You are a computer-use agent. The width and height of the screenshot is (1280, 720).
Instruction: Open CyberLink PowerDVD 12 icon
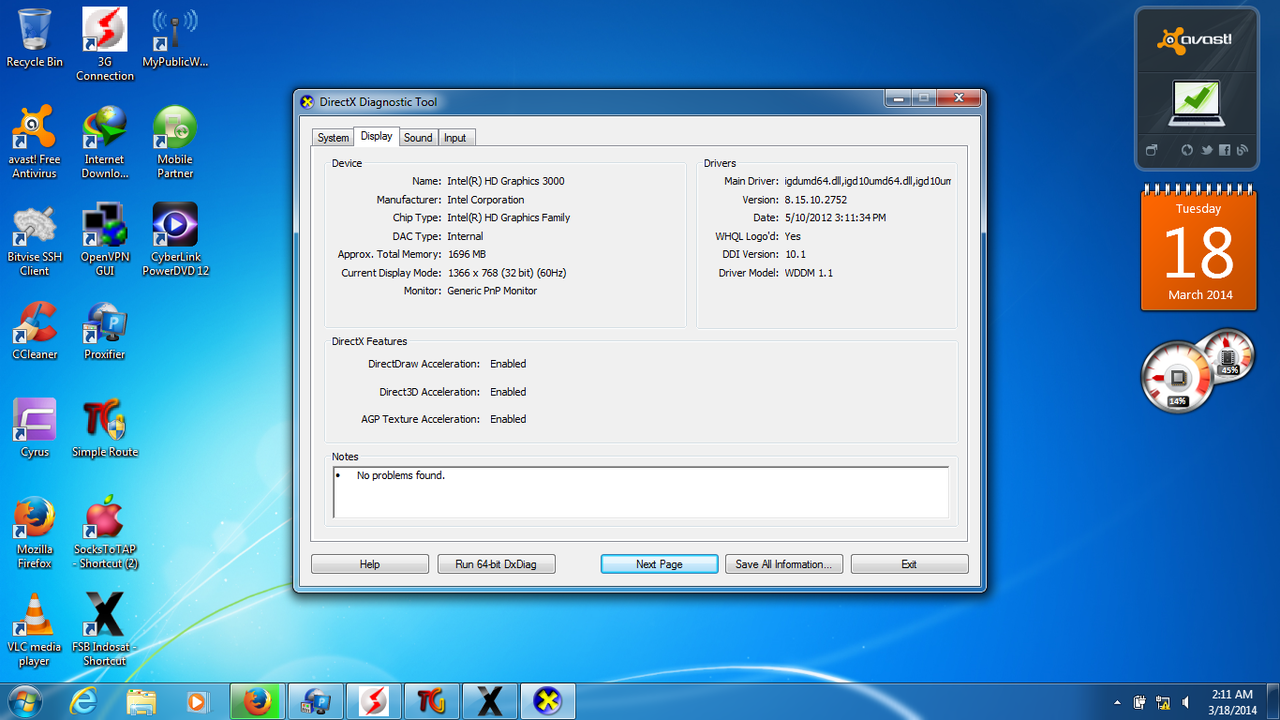click(175, 240)
